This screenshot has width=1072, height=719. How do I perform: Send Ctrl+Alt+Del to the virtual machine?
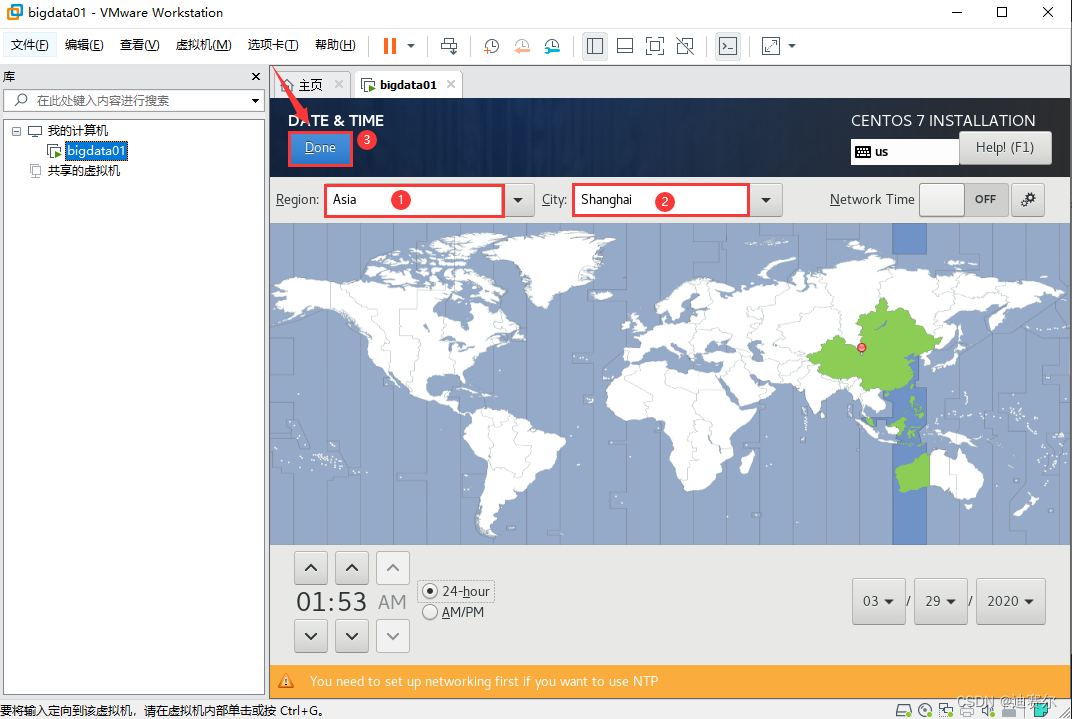[x=449, y=46]
